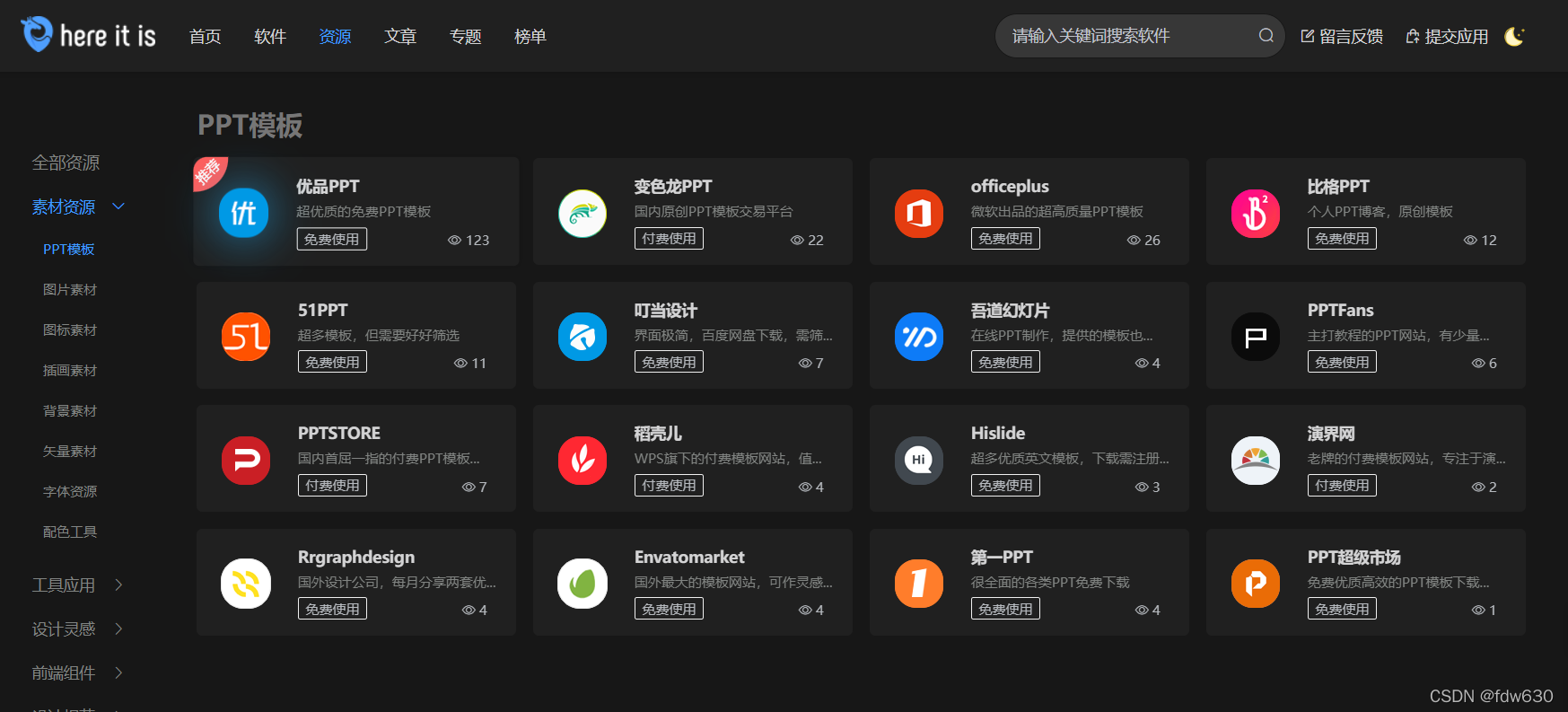Expand the 工具应用 sidebar section
1568x712 pixels.
[118, 585]
